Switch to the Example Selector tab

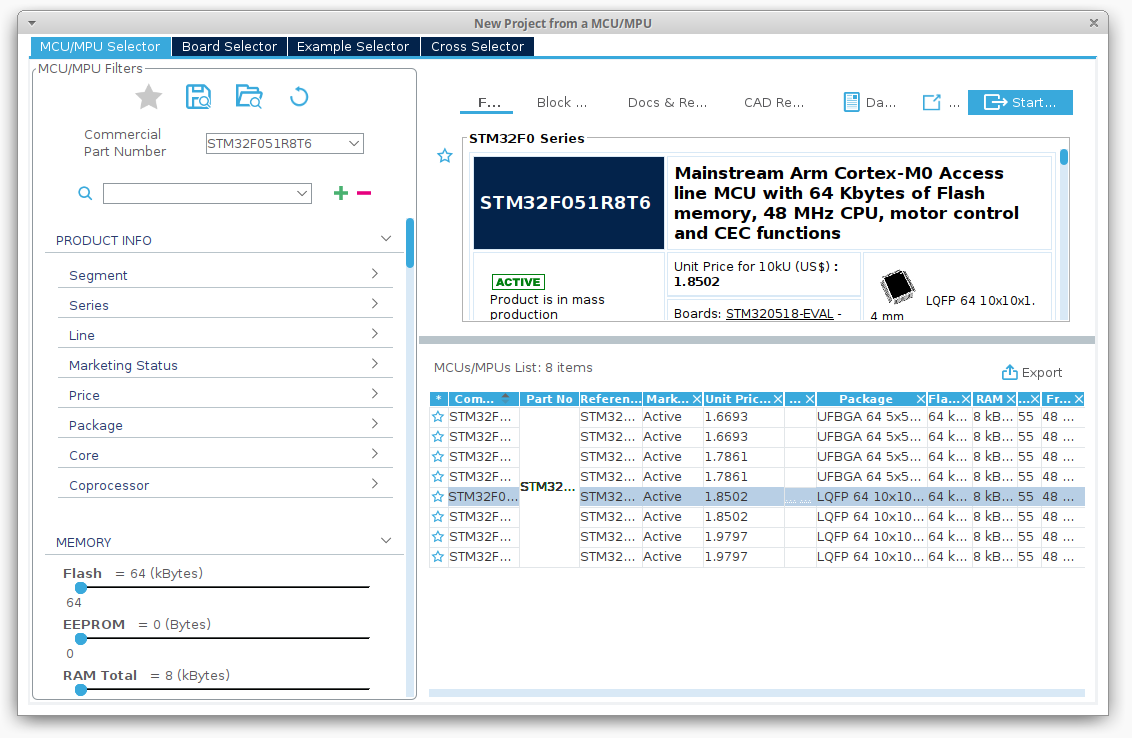click(353, 46)
